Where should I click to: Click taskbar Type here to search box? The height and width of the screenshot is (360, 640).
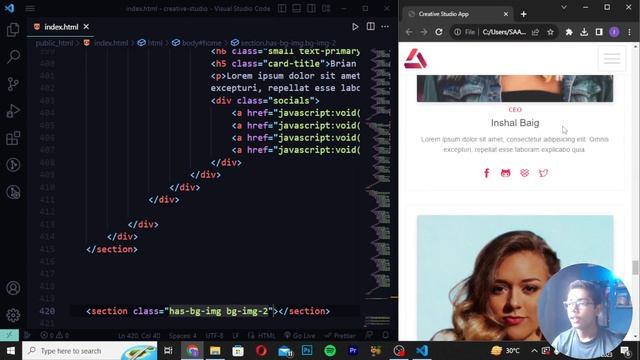point(89,351)
